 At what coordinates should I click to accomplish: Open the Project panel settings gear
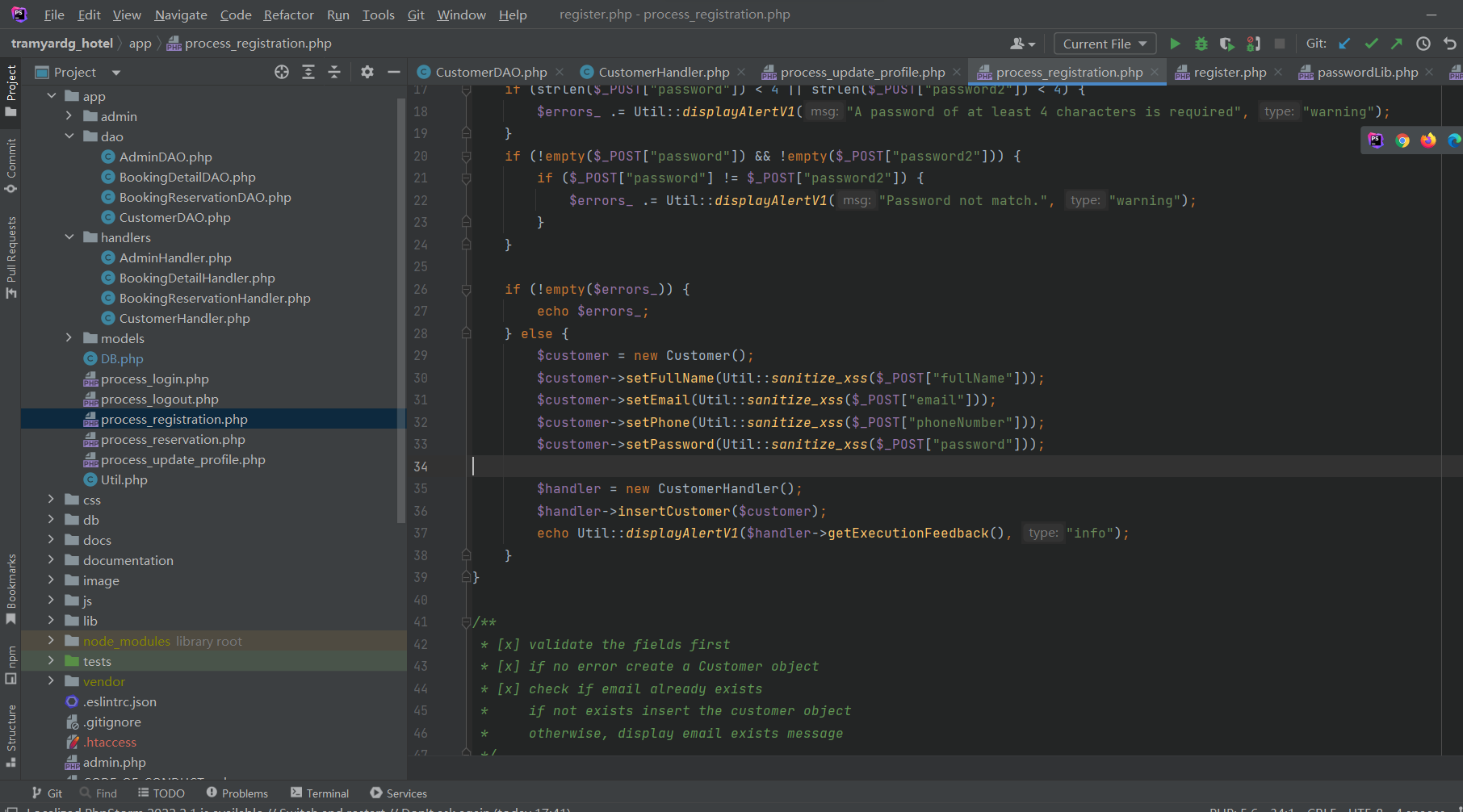click(367, 72)
